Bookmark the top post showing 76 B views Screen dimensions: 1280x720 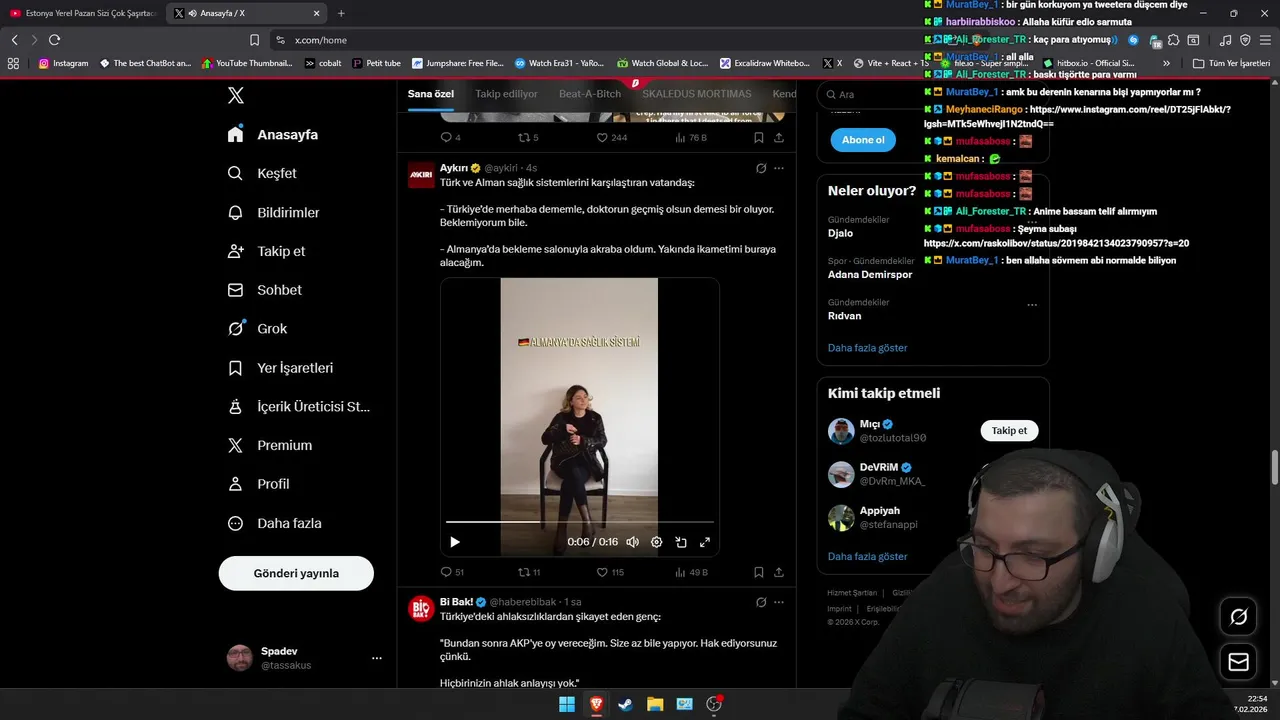759,137
